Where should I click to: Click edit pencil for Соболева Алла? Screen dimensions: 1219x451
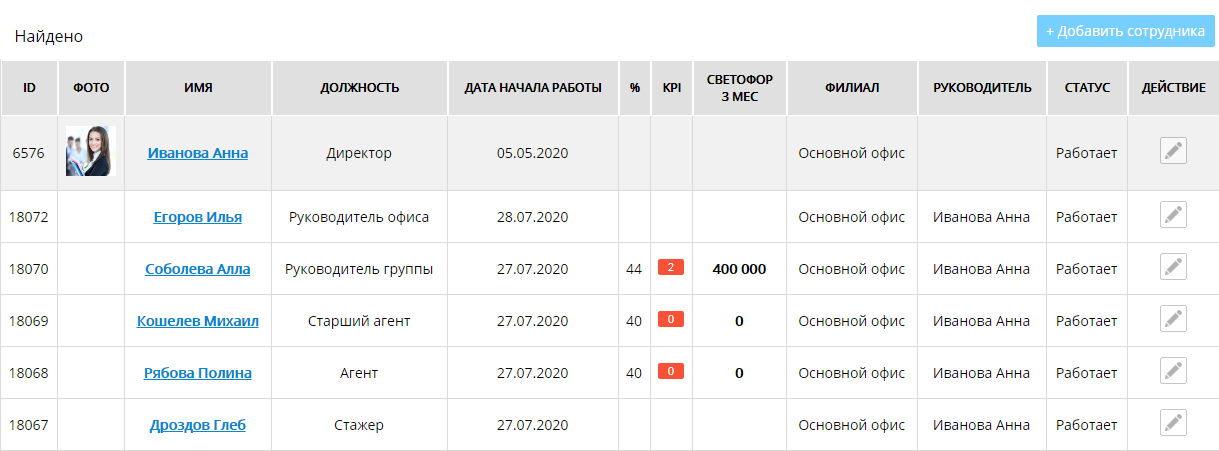1173,268
